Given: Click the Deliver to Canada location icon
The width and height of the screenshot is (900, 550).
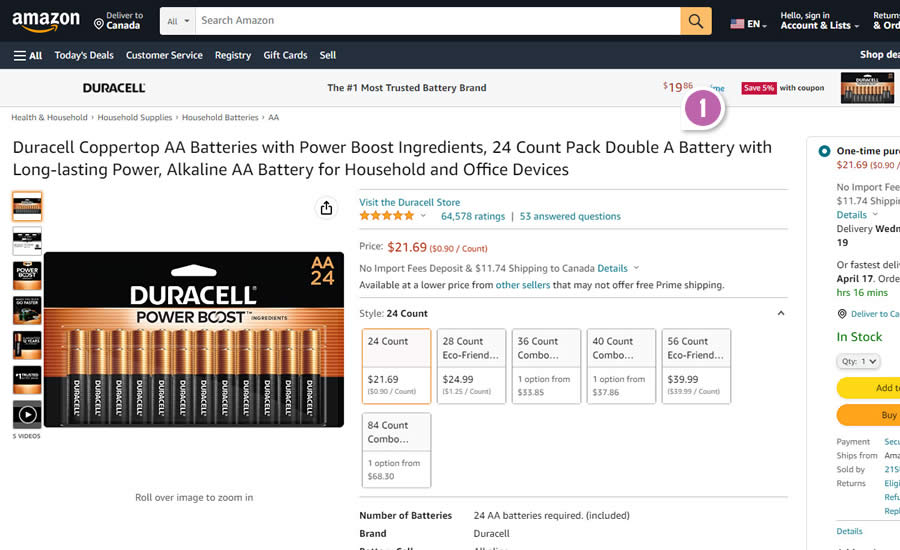Looking at the screenshot, I should [x=99, y=22].
